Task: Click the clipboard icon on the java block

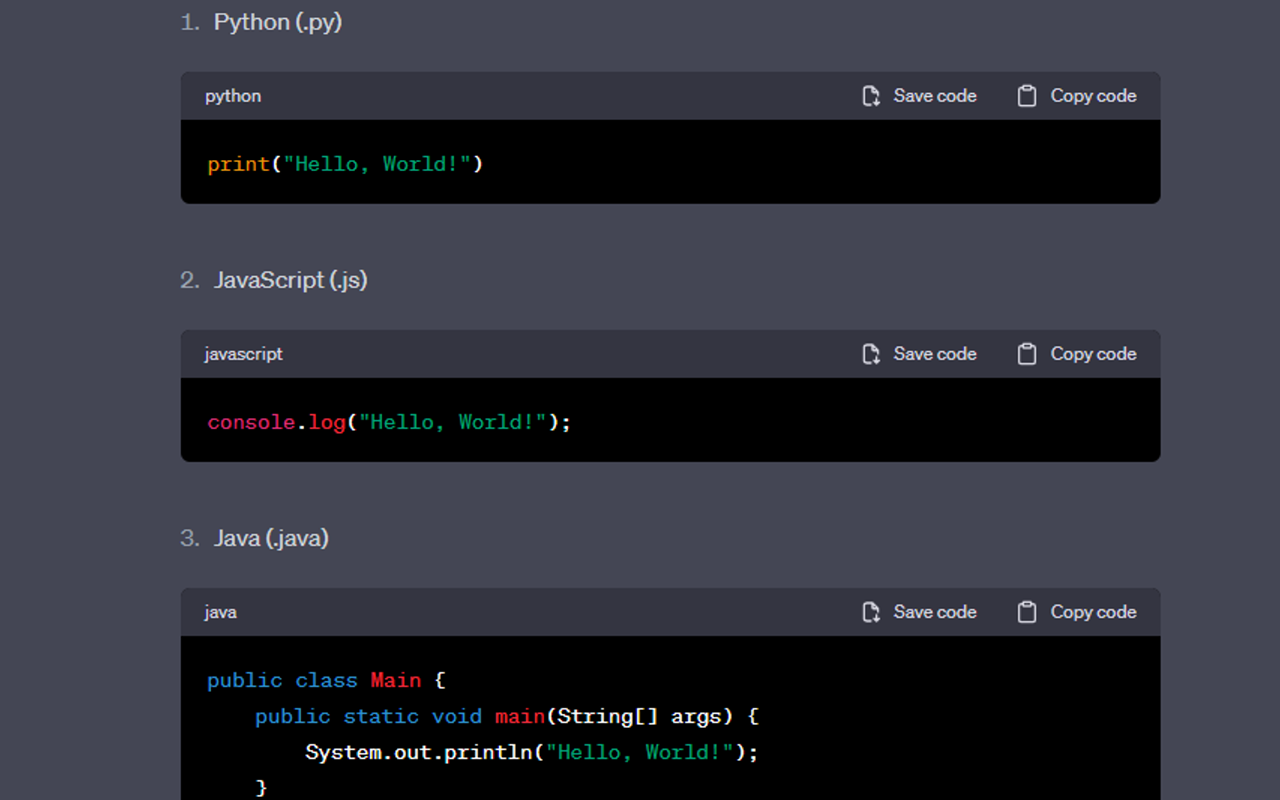Action: pos(1026,611)
